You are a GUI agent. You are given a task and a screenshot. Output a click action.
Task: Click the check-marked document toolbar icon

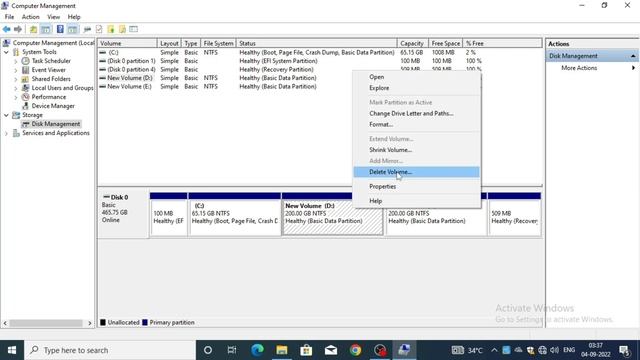[99, 29]
